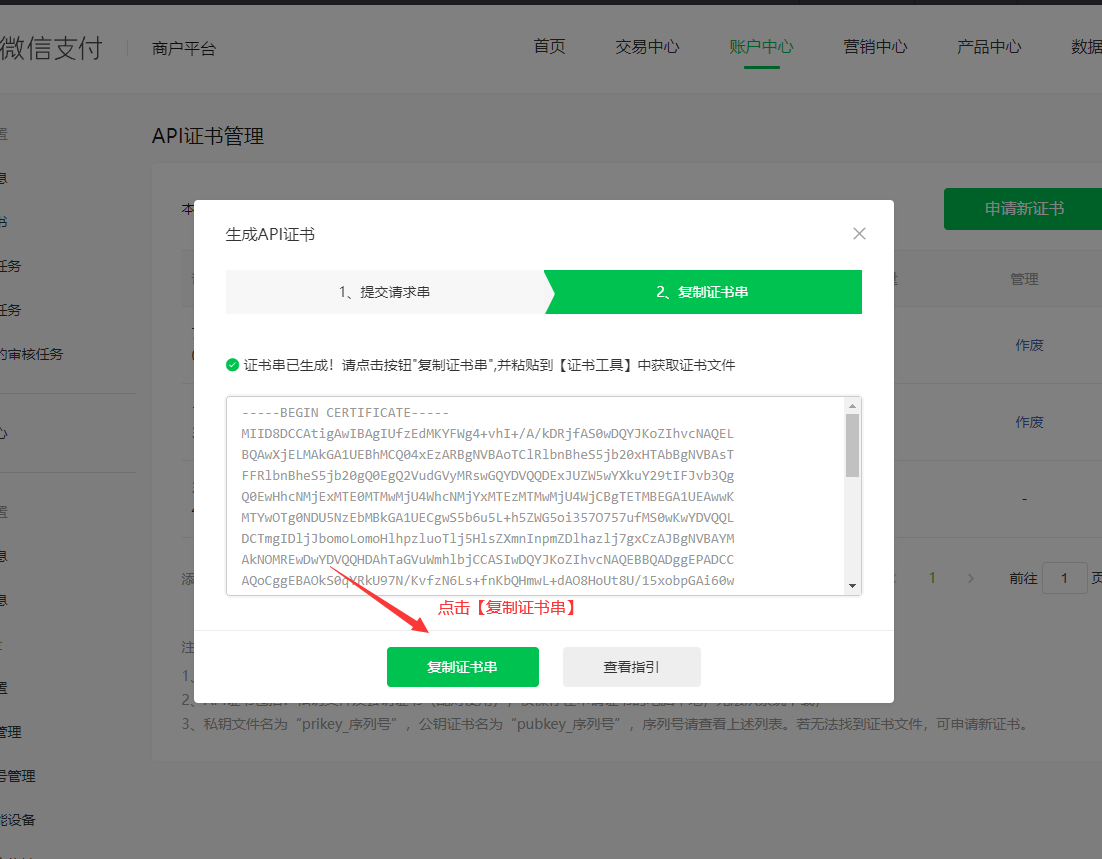Click the green 复制证书串 button
This screenshot has height=859, width=1102.
coord(462,666)
